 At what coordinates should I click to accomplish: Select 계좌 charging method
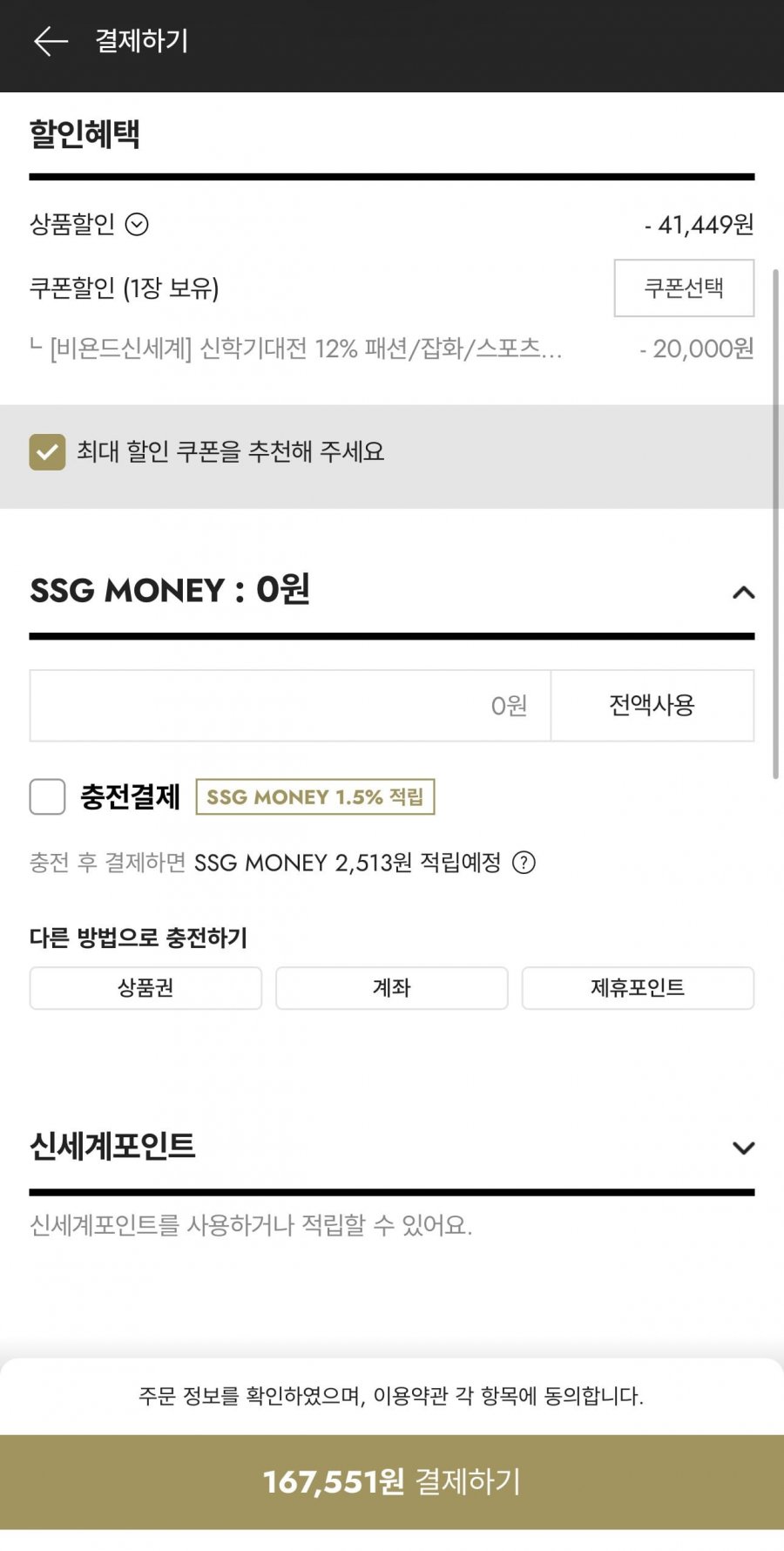click(x=391, y=988)
